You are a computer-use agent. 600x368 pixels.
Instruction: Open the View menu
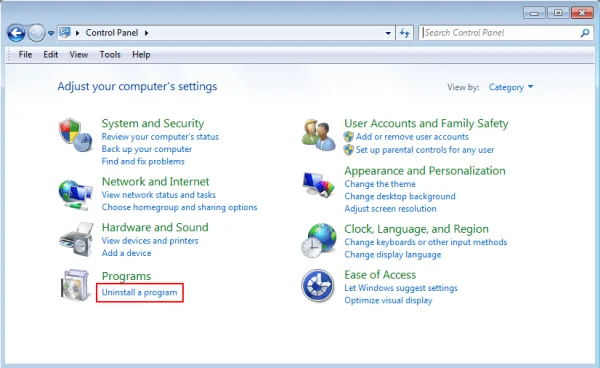[x=78, y=55]
